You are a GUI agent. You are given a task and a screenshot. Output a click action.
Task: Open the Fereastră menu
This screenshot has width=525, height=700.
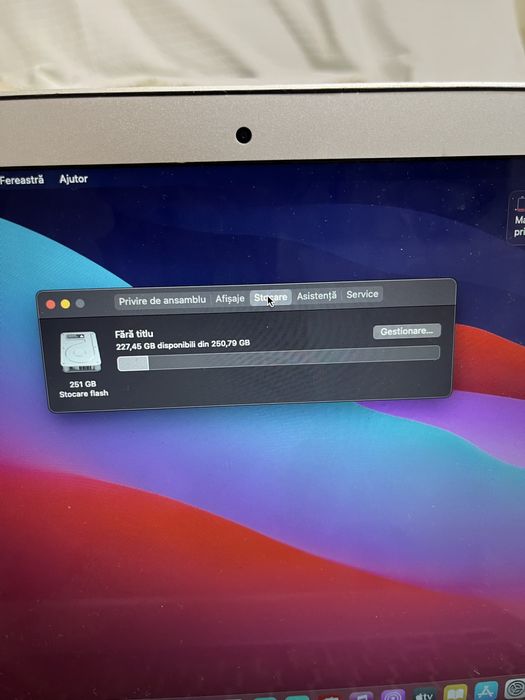click(x=22, y=180)
